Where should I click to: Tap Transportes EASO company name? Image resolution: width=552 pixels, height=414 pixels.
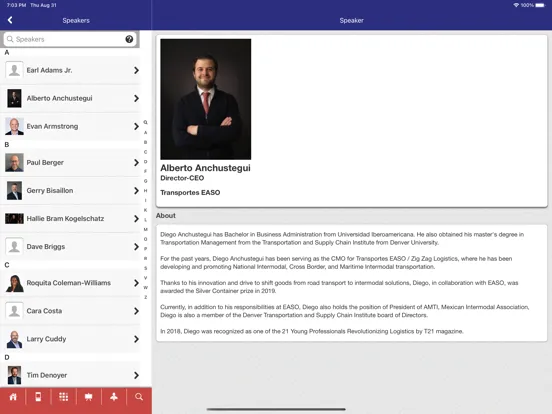point(190,193)
